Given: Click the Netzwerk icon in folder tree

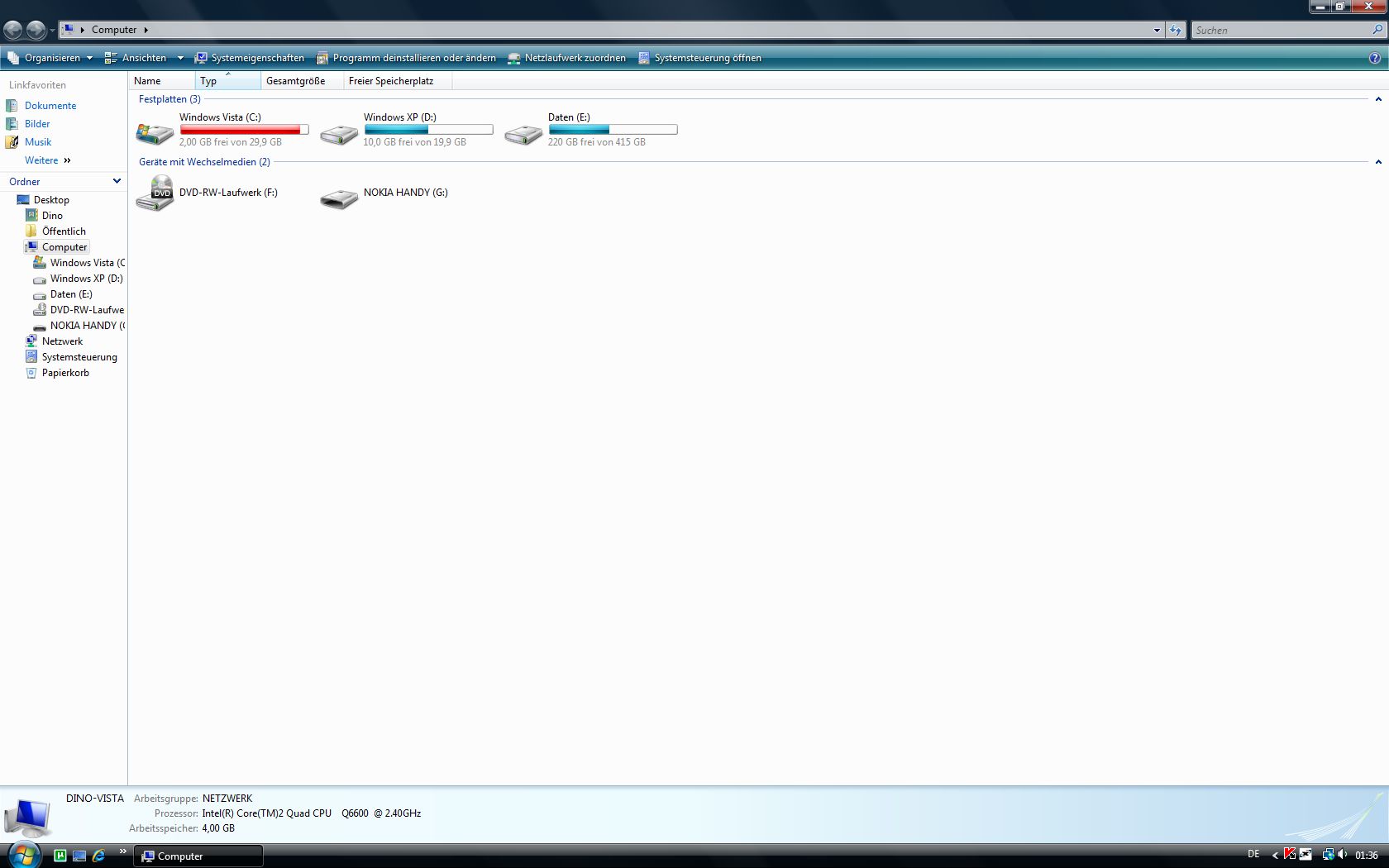Looking at the screenshot, I should click(31, 341).
